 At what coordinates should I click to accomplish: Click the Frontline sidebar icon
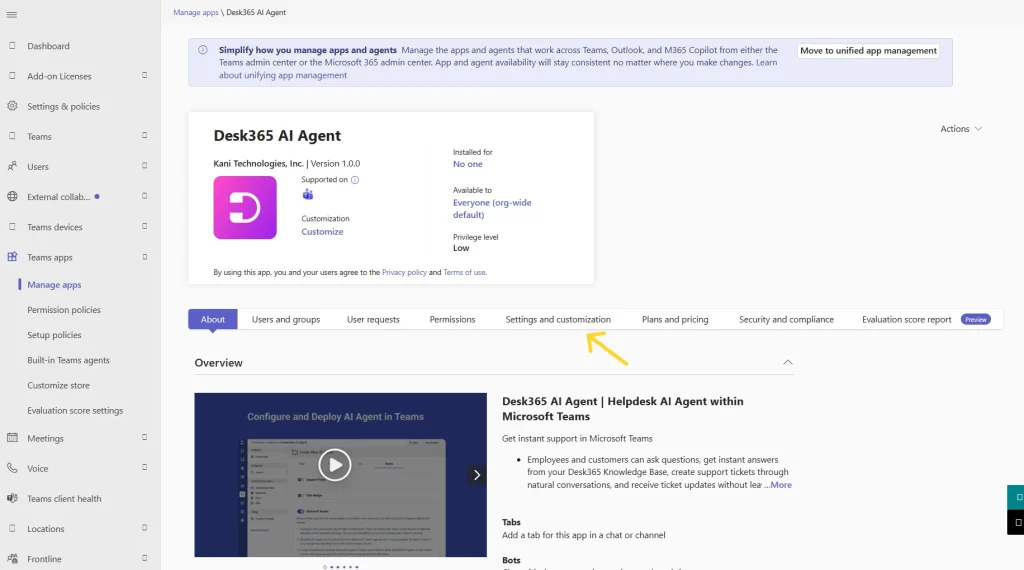(12, 558)
